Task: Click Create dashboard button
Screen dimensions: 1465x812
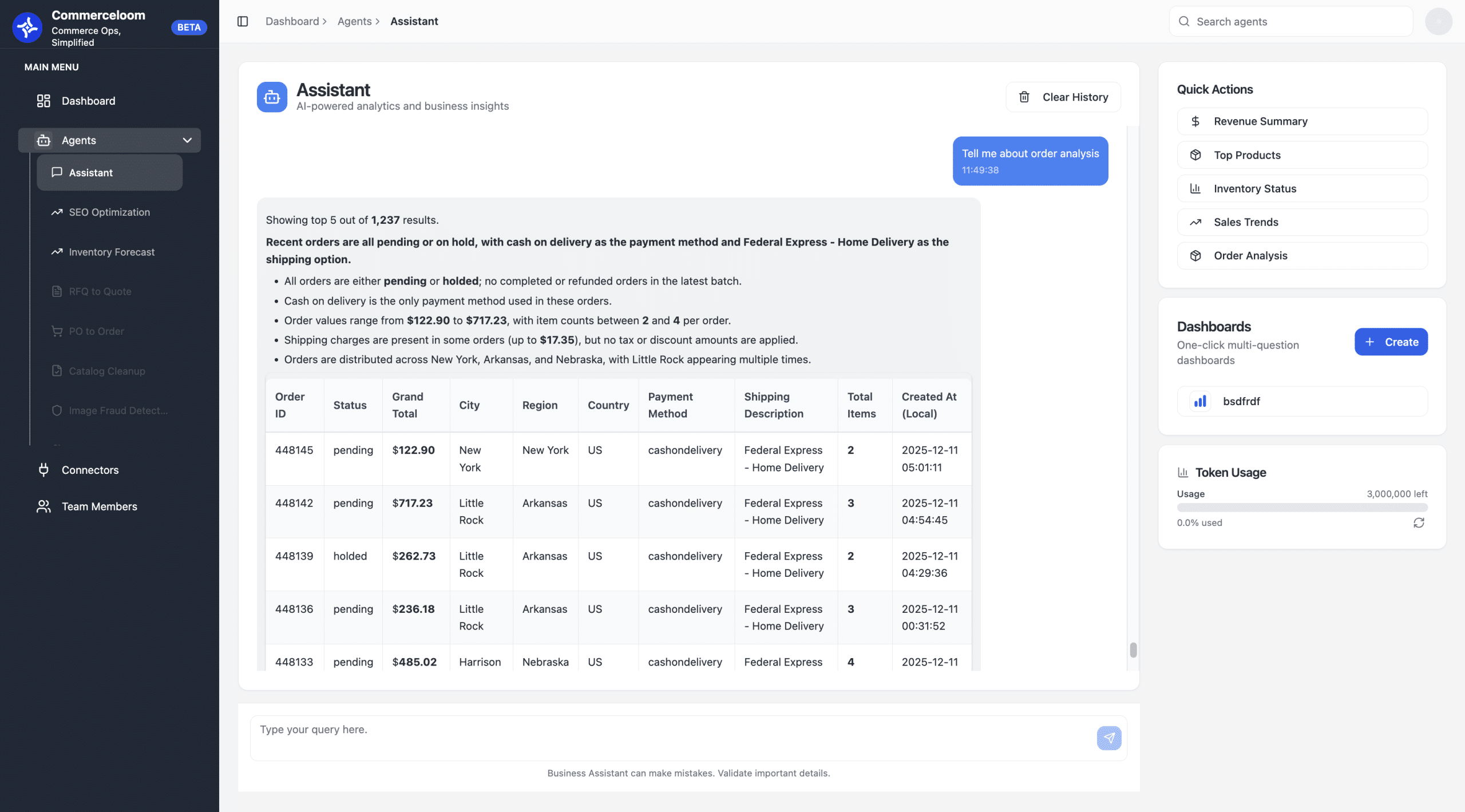Action: pos(1391,342)
